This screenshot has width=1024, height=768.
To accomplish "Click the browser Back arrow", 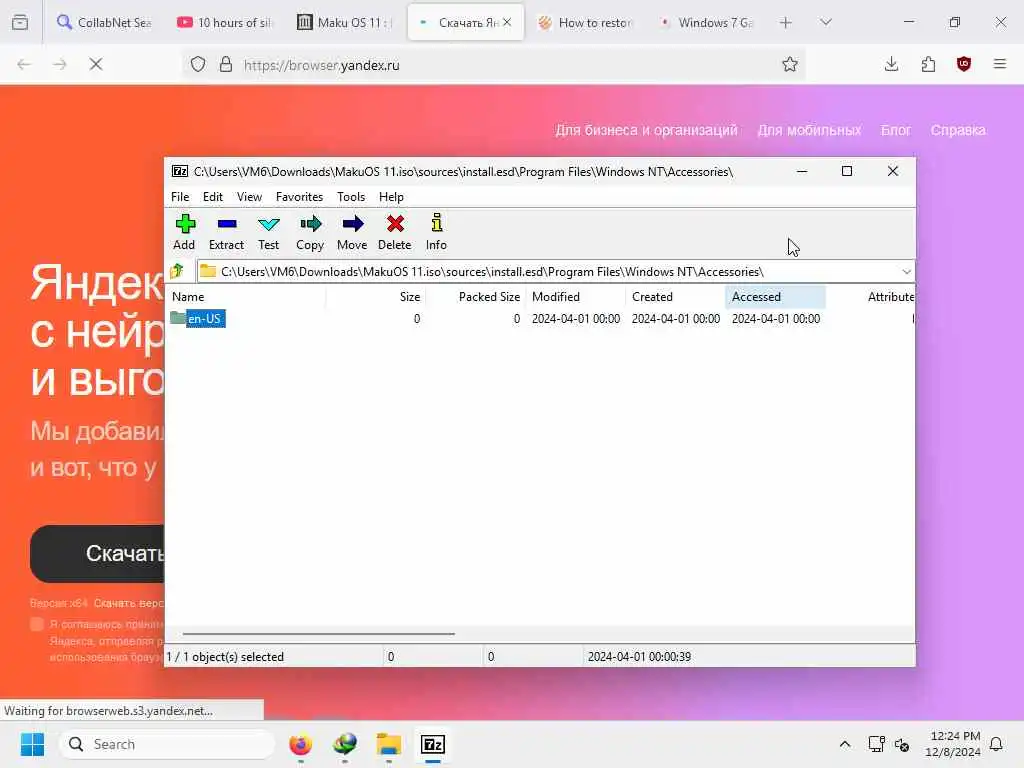I will point(24,64).
